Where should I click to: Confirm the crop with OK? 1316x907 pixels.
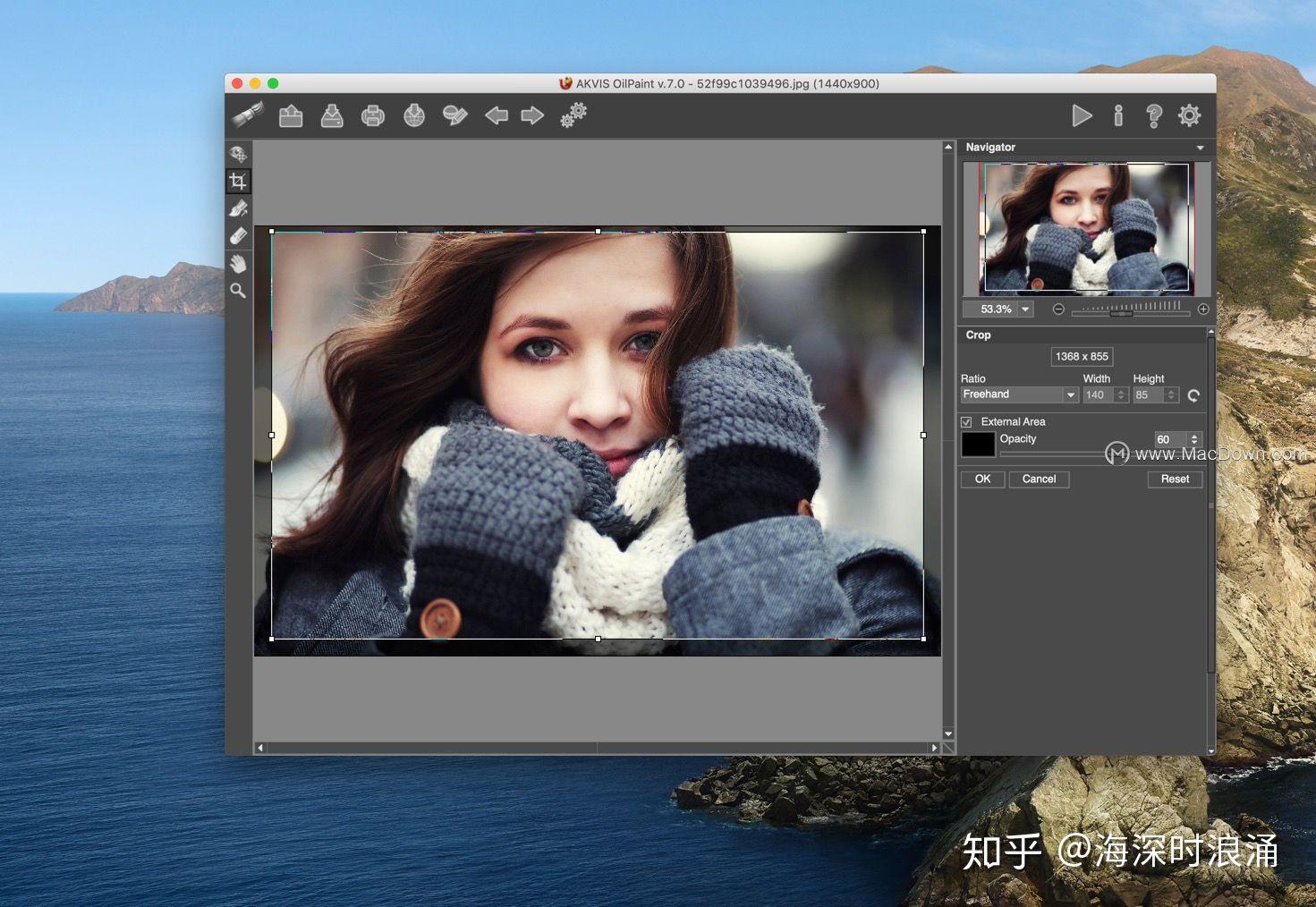click(981, 479)
